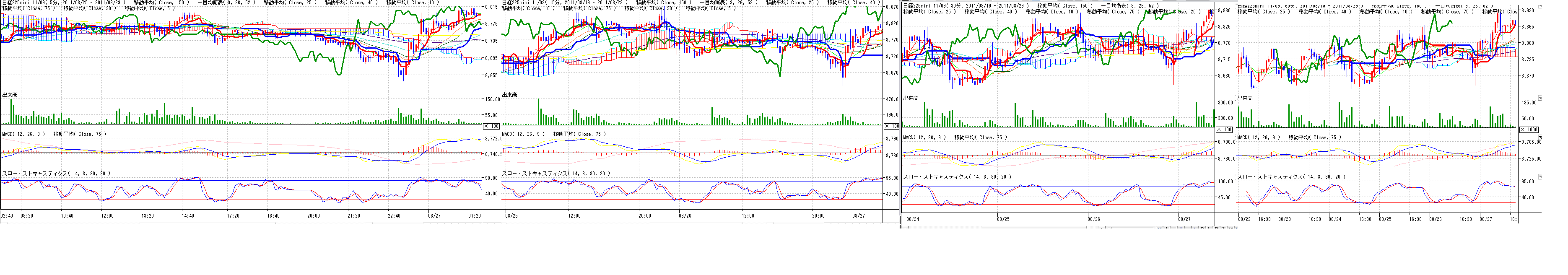The width and height of the screenshot is (1568, 275).
Task: Click the ×100 volume scale box in 30-minute chart
Action: [1223, 130]
